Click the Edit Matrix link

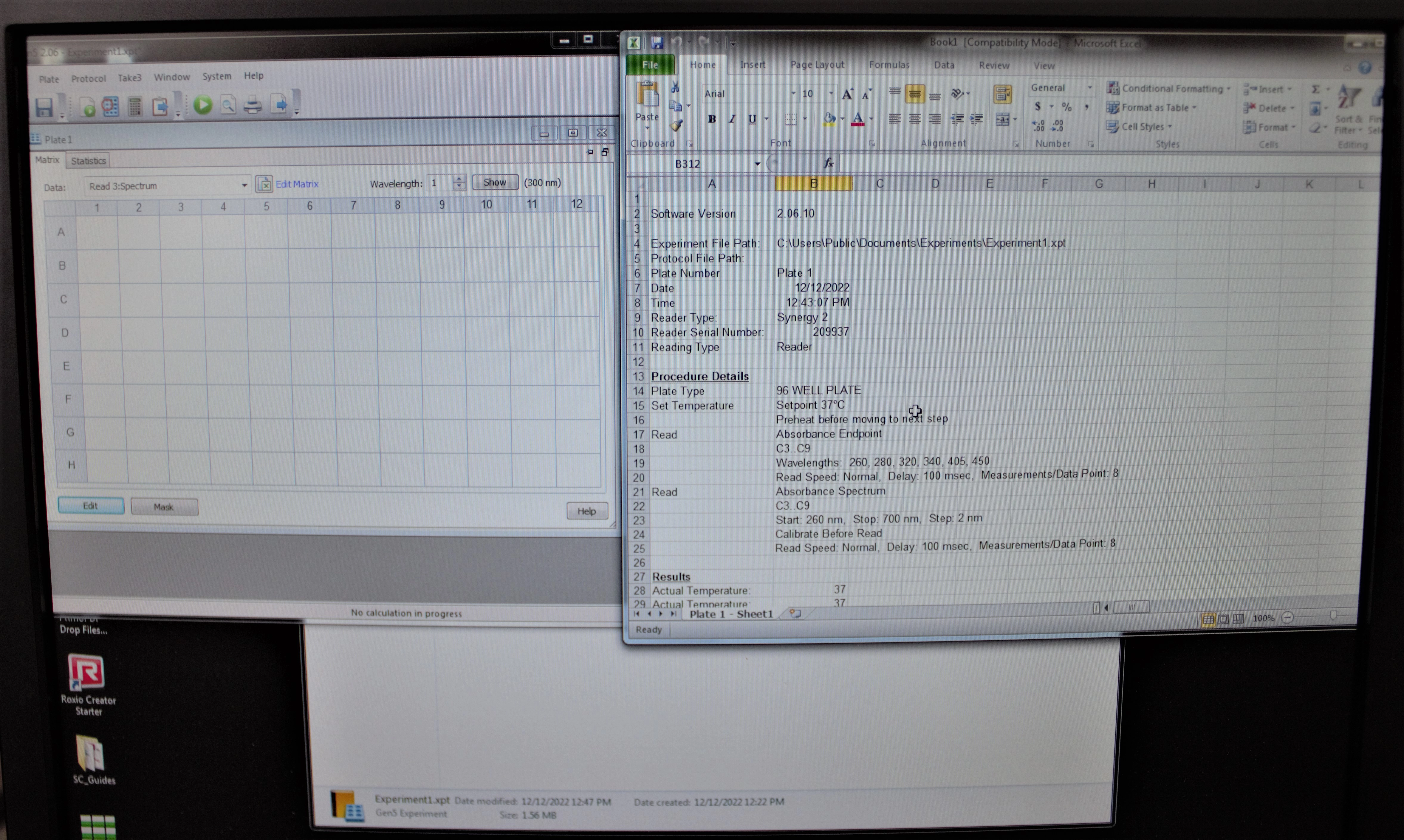tap(297, 184)
